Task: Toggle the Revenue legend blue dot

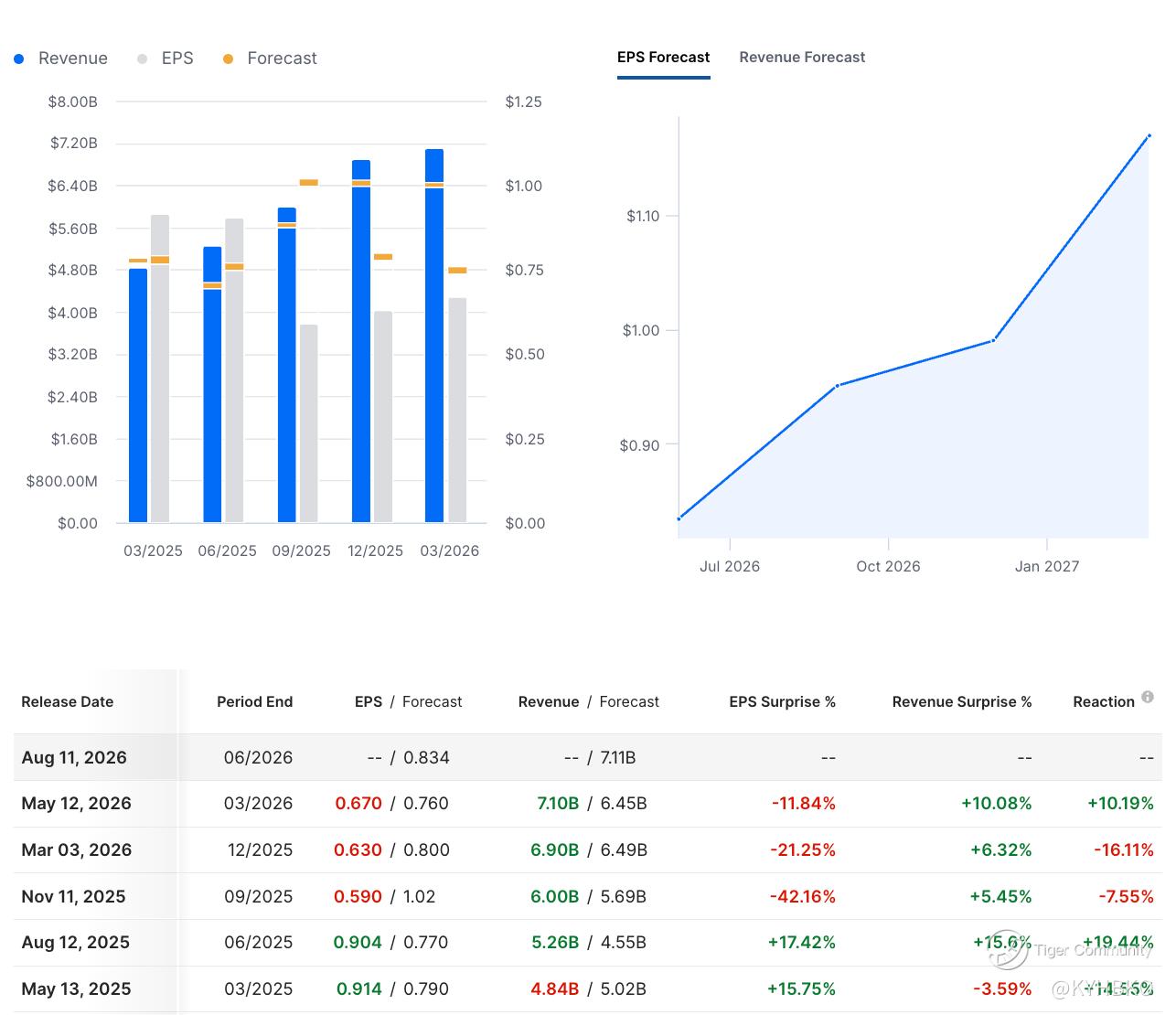Action: [19, 59]
